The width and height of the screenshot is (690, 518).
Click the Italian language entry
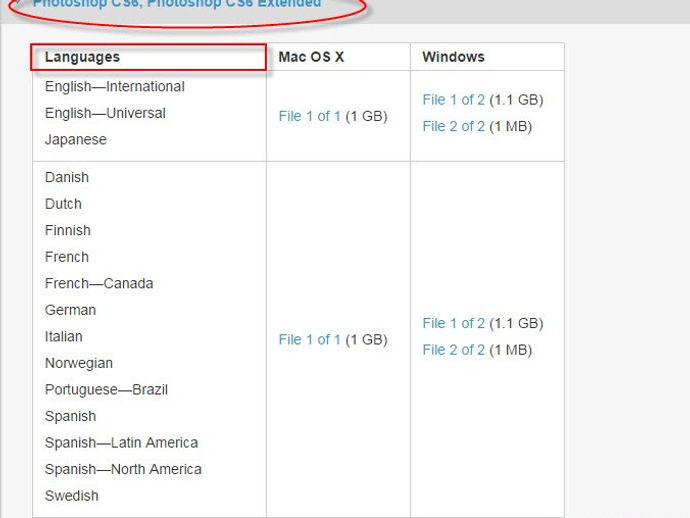pyautogui.click(x=64, y=337)
